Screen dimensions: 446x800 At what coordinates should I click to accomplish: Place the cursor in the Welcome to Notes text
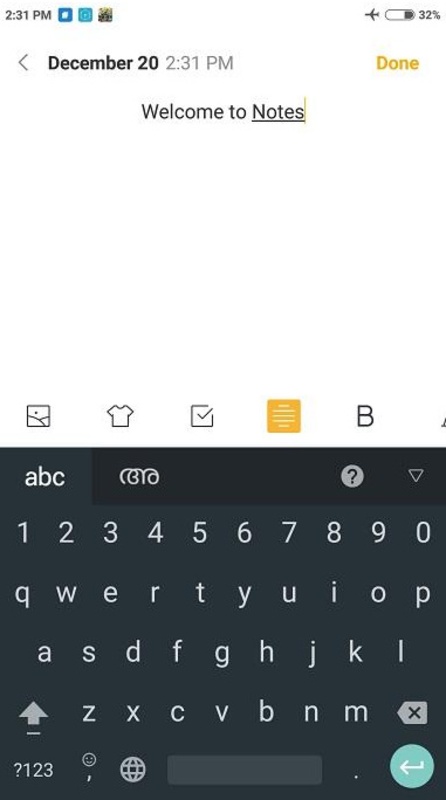(223, 111)
